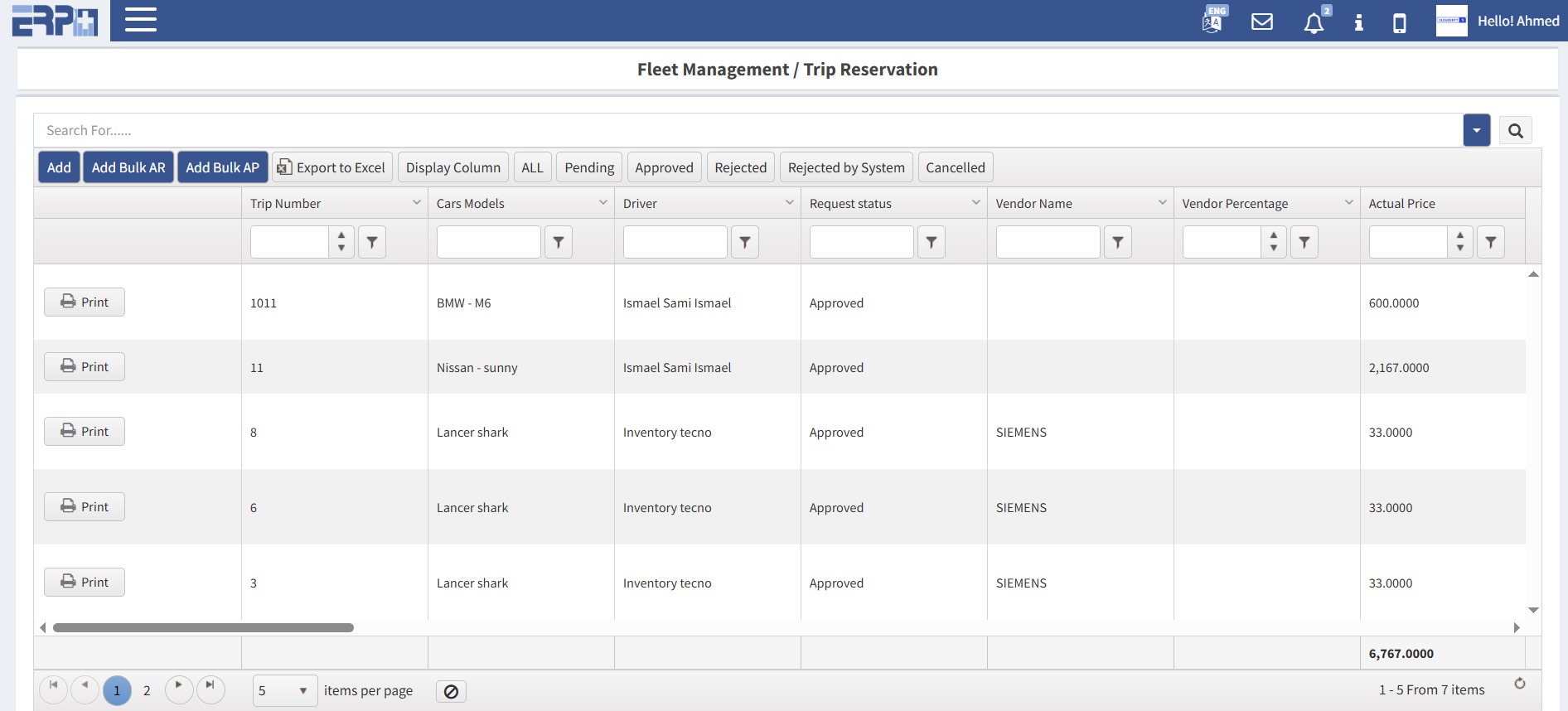Click the magnifier search button
Image resolution: width=1568 pixels, height=711 pixels.
(1515, 130)
